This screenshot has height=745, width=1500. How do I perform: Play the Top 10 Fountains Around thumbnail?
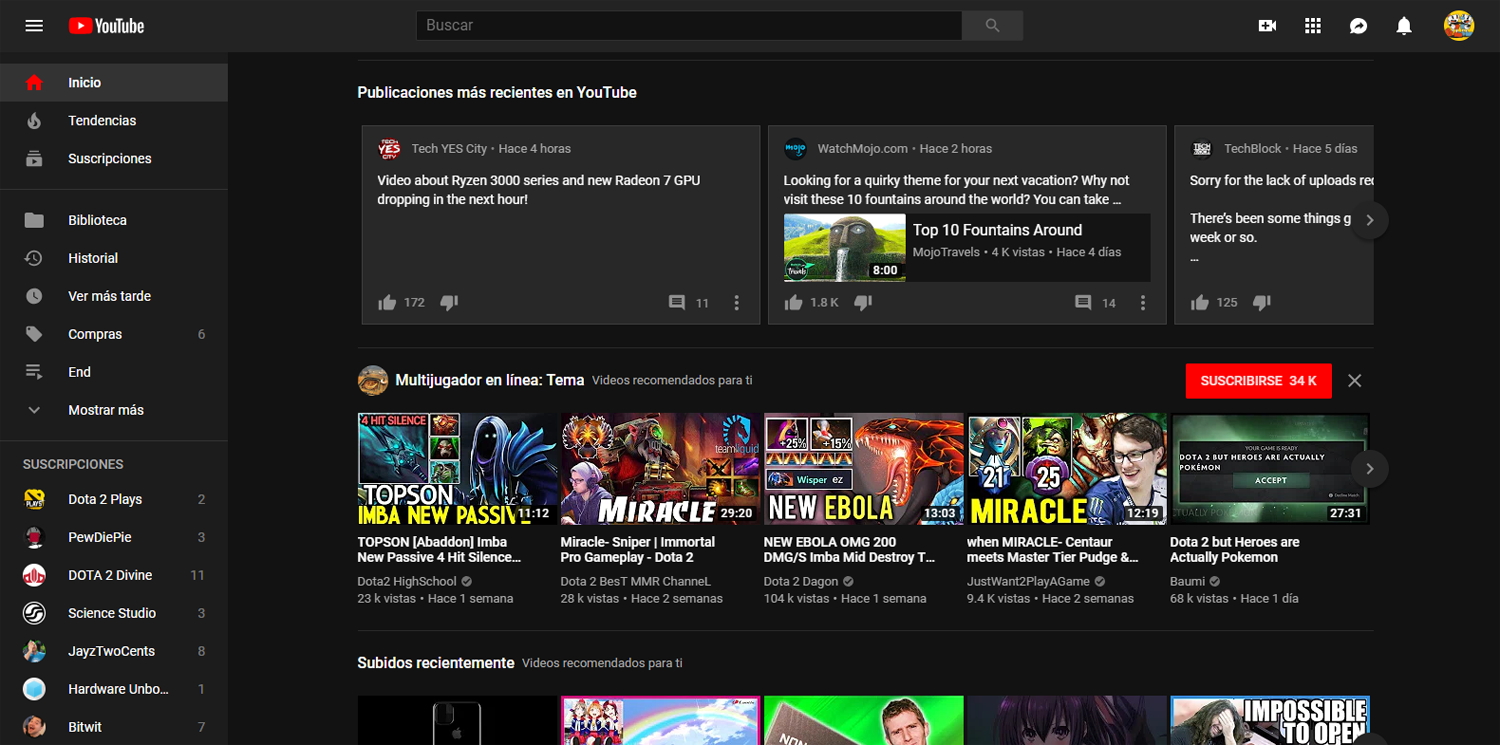(x=844, y=247)
